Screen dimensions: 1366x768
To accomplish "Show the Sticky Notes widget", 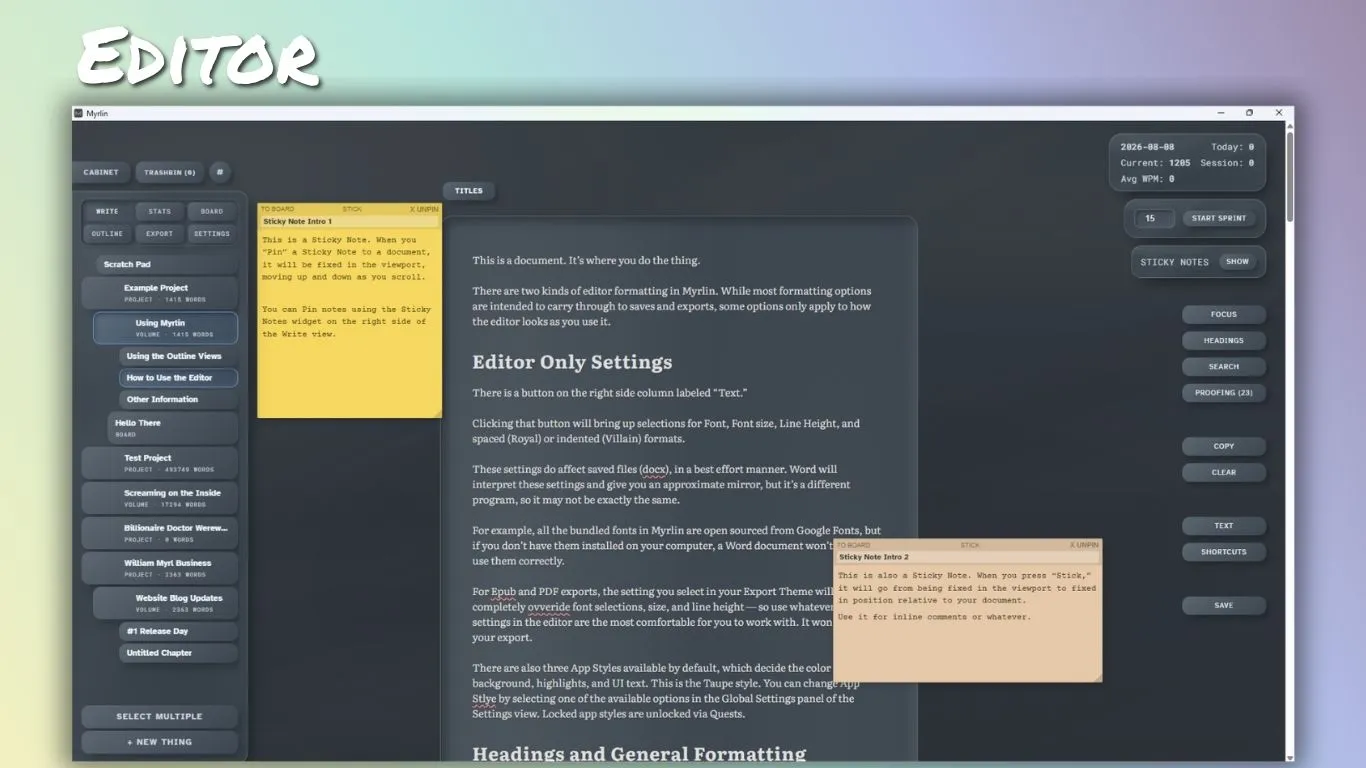I will [x=1237, y=262].
